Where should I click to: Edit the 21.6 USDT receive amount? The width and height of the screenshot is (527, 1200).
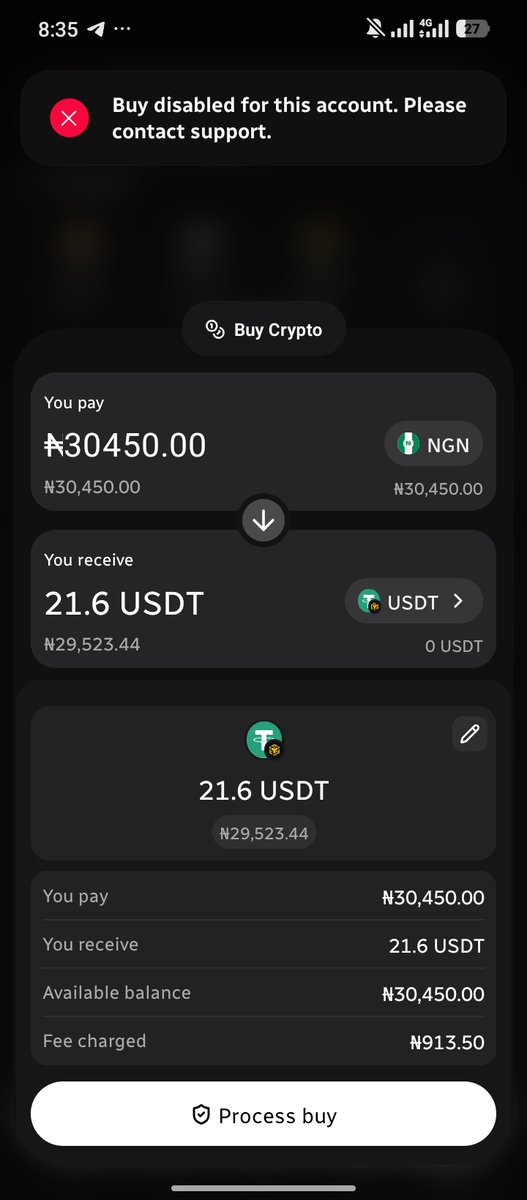pyautogui.click(x=124, y=603)
